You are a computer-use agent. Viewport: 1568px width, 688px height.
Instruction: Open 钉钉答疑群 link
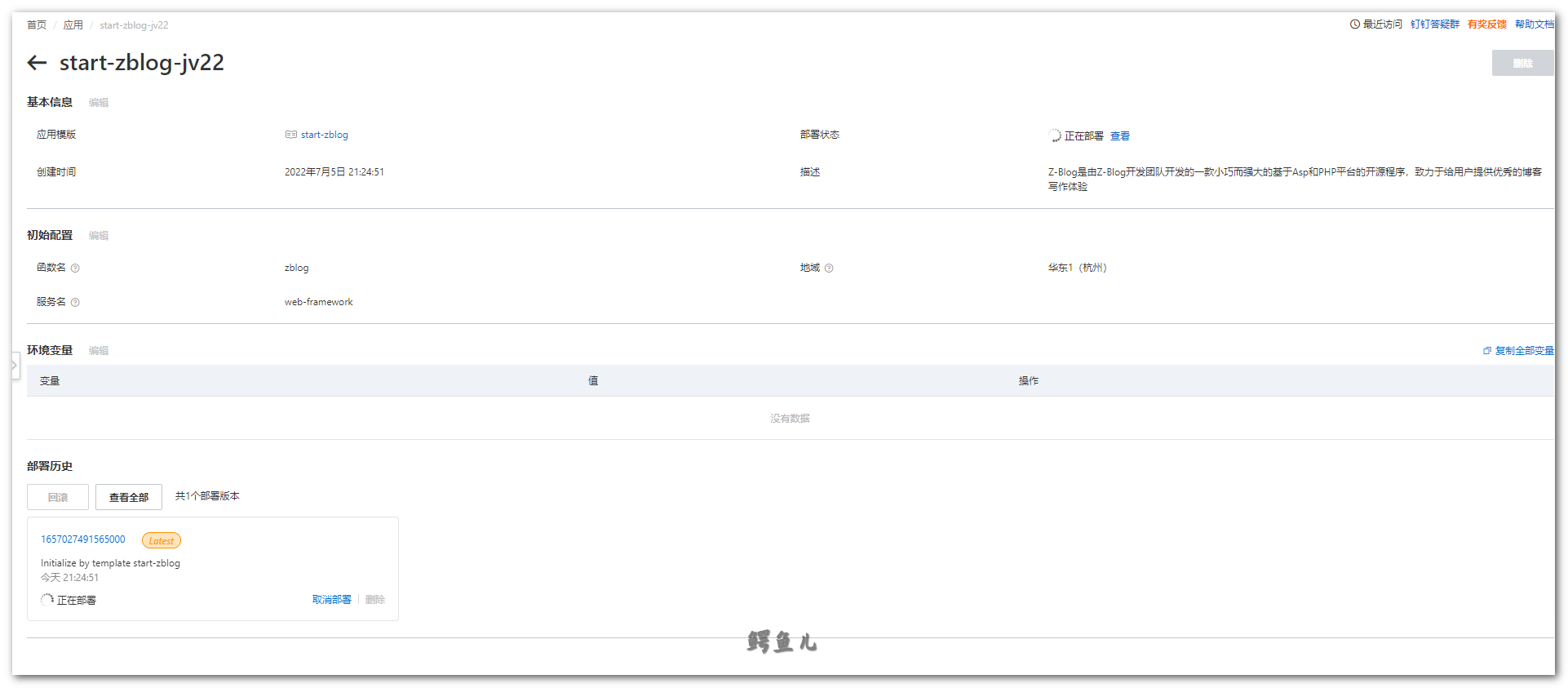[1435, 24]
